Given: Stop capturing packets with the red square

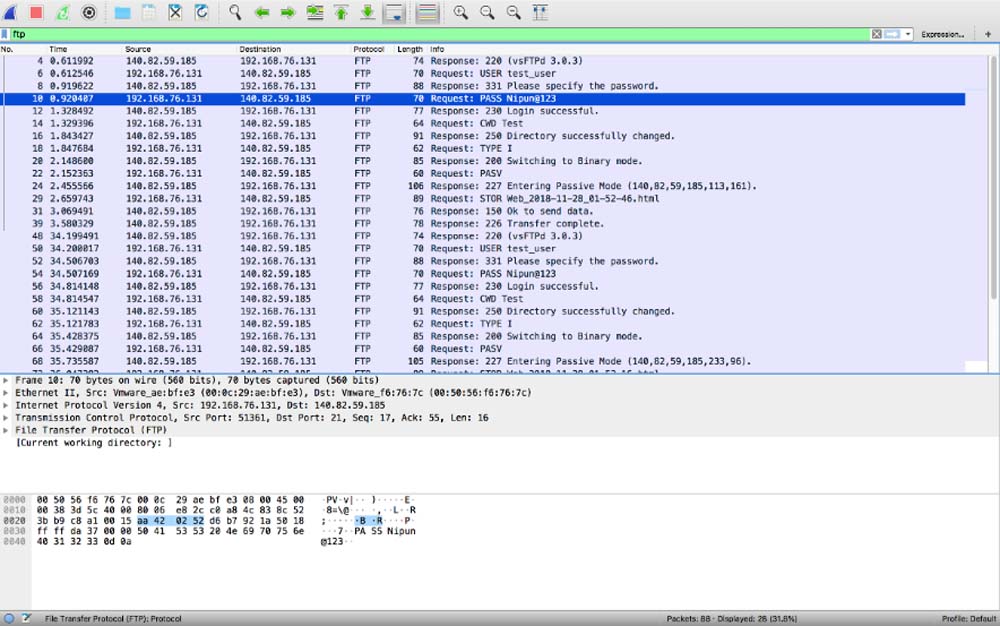Looking at the screenshot, I should [x=36, y=12].
